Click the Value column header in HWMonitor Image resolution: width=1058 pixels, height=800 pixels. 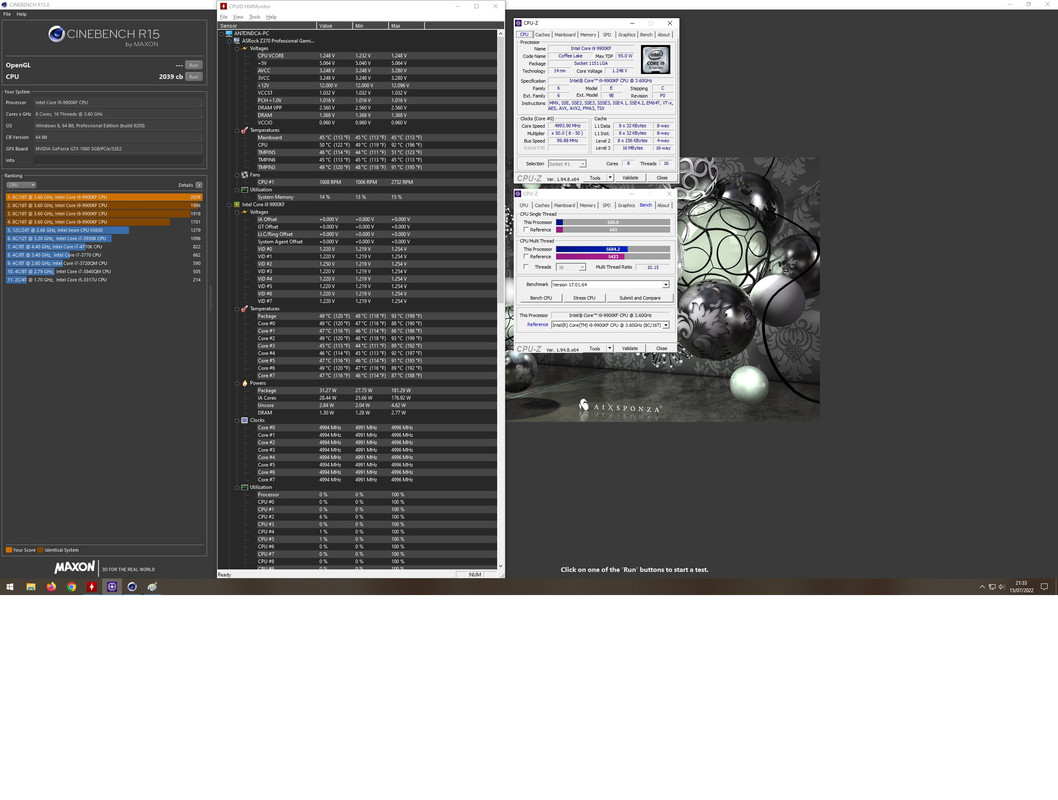pyautogui.click(x=335, y=26)
